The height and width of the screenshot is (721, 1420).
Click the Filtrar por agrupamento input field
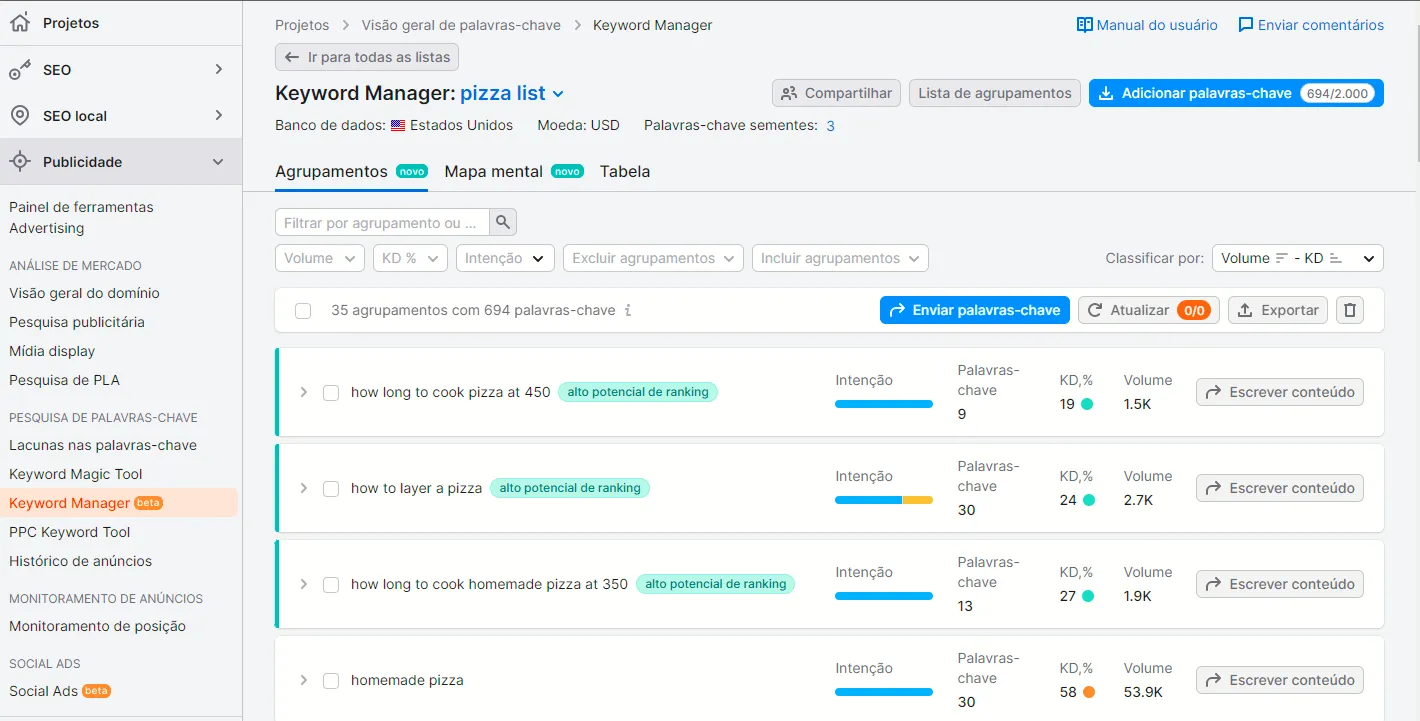pos(382,222)
